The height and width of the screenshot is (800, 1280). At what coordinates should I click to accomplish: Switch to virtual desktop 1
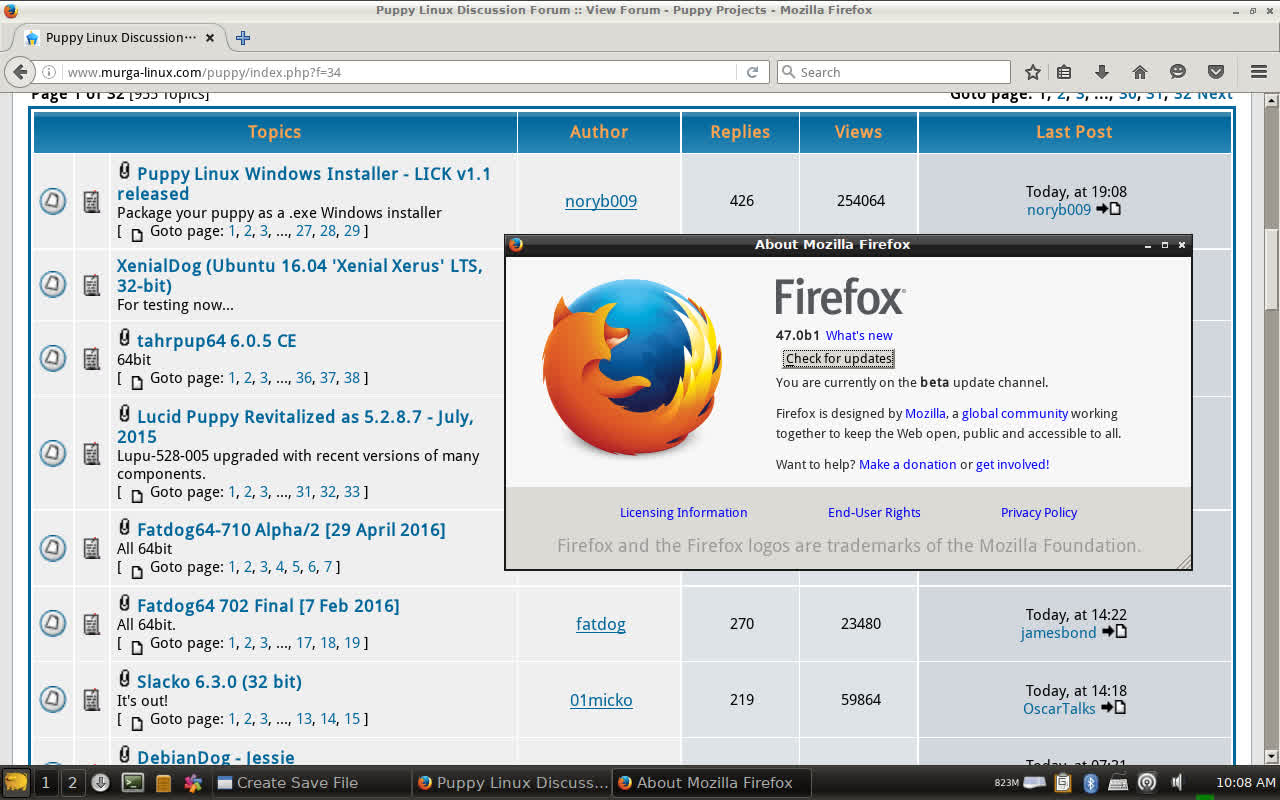pos(45,783)
